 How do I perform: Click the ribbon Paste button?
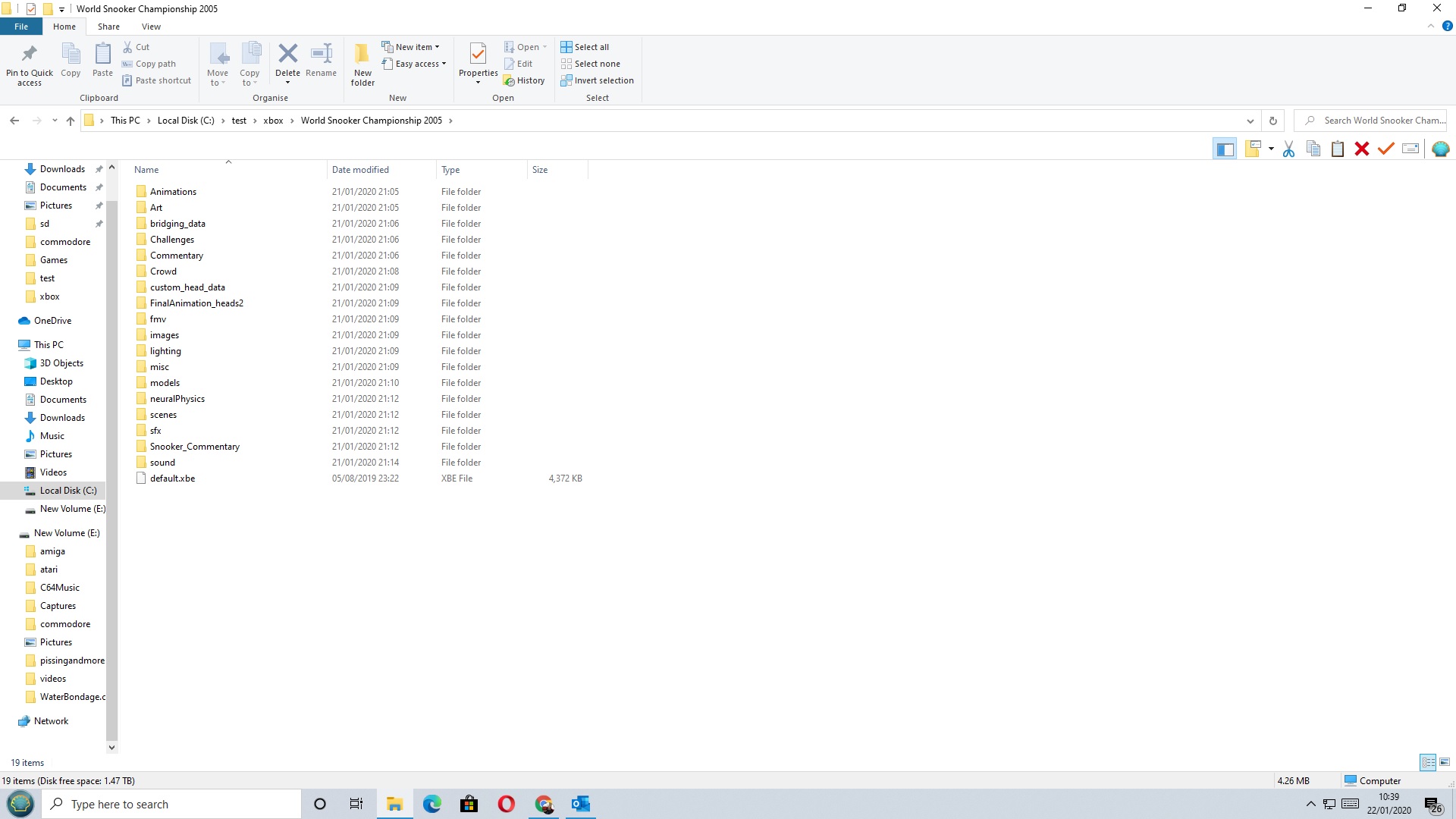tap(102, 61)
